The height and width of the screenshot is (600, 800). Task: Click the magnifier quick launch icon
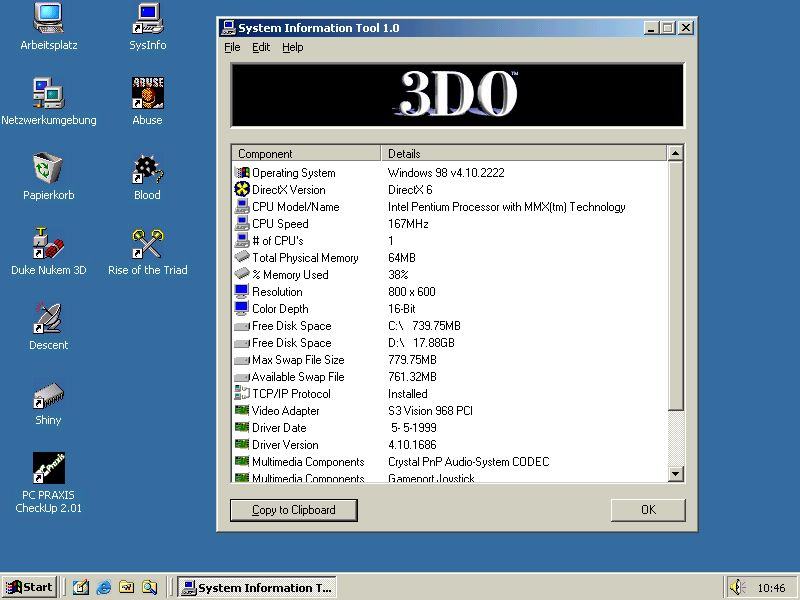149,587
